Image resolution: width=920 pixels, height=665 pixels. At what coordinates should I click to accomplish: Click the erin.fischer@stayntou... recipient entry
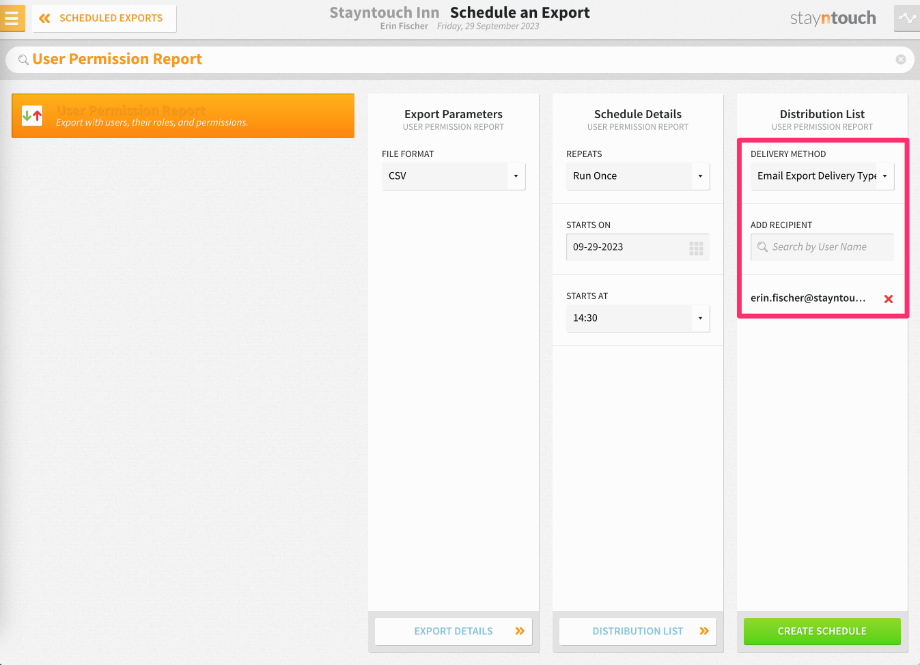click(808, 298)
